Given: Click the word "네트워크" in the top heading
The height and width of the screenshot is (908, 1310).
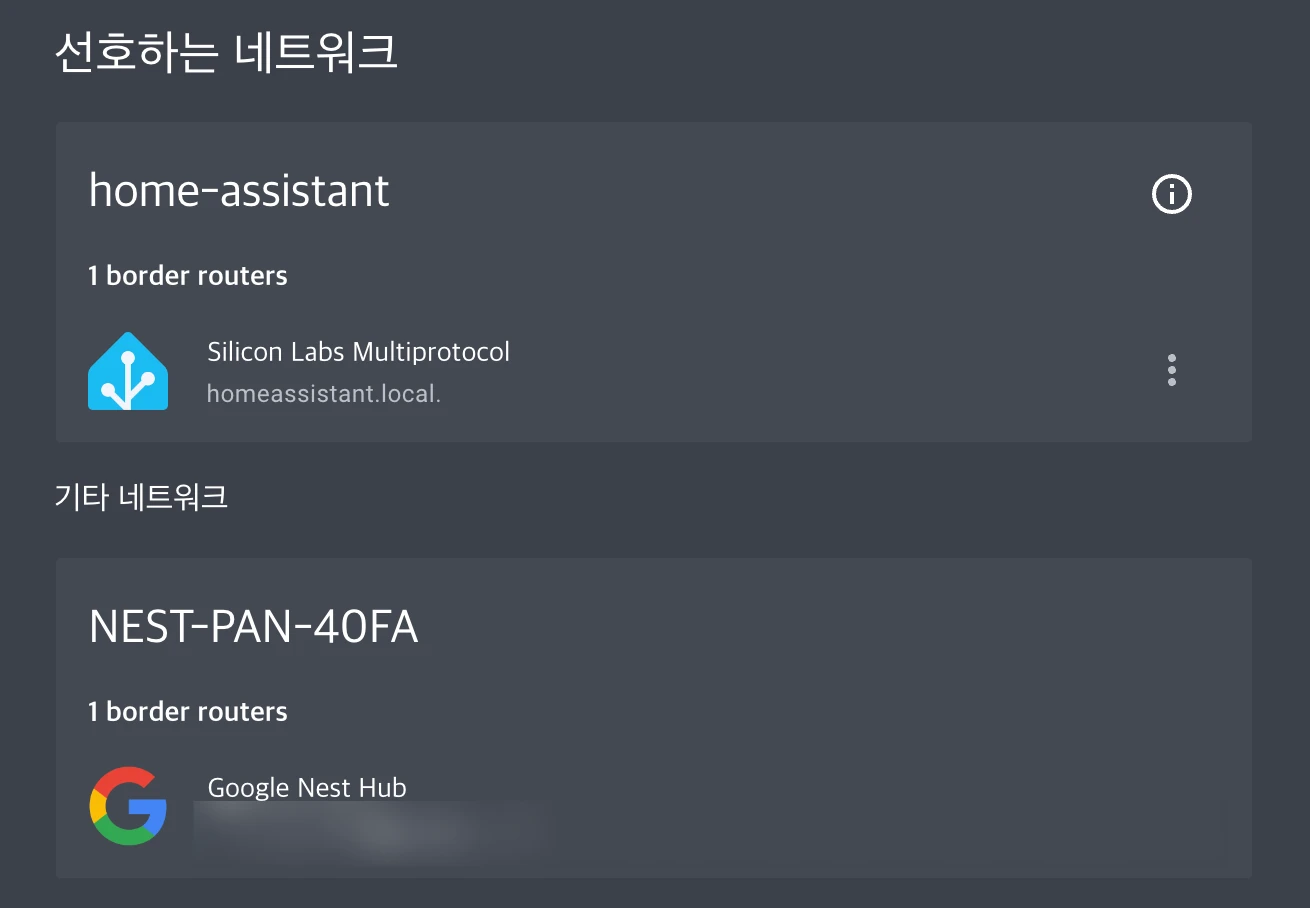Looking at the screenshot, I should click(x=315, y=53).
